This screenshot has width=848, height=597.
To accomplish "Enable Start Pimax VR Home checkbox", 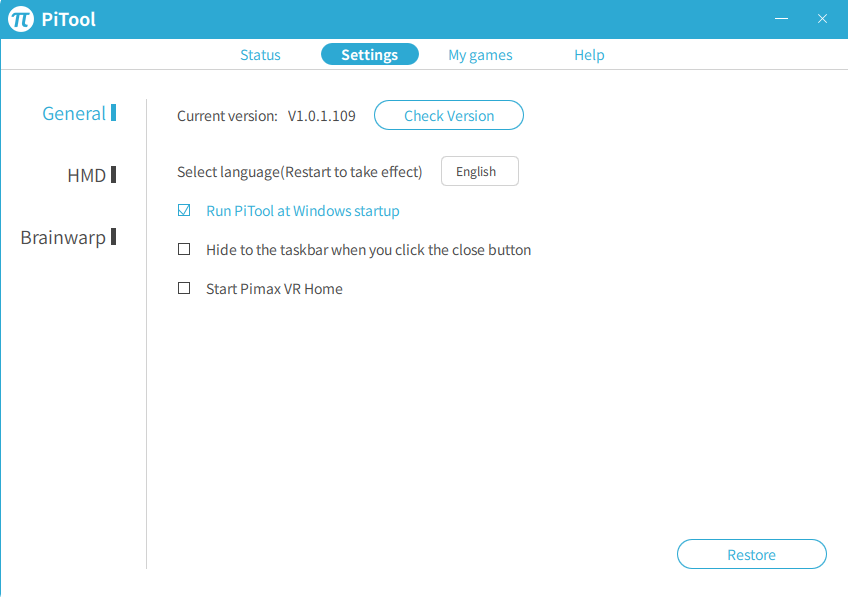I will tap(184, 288).
